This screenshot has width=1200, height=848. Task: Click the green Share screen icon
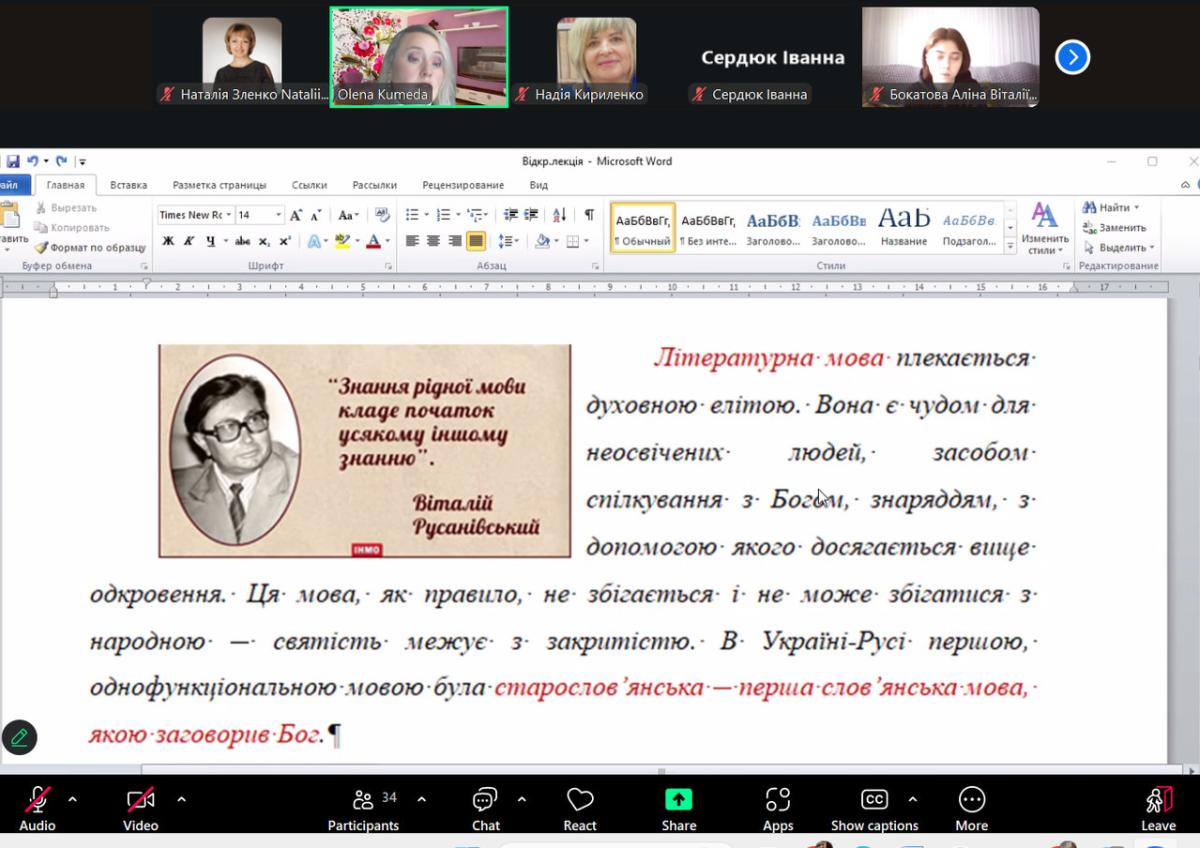(x=678, y=800)
